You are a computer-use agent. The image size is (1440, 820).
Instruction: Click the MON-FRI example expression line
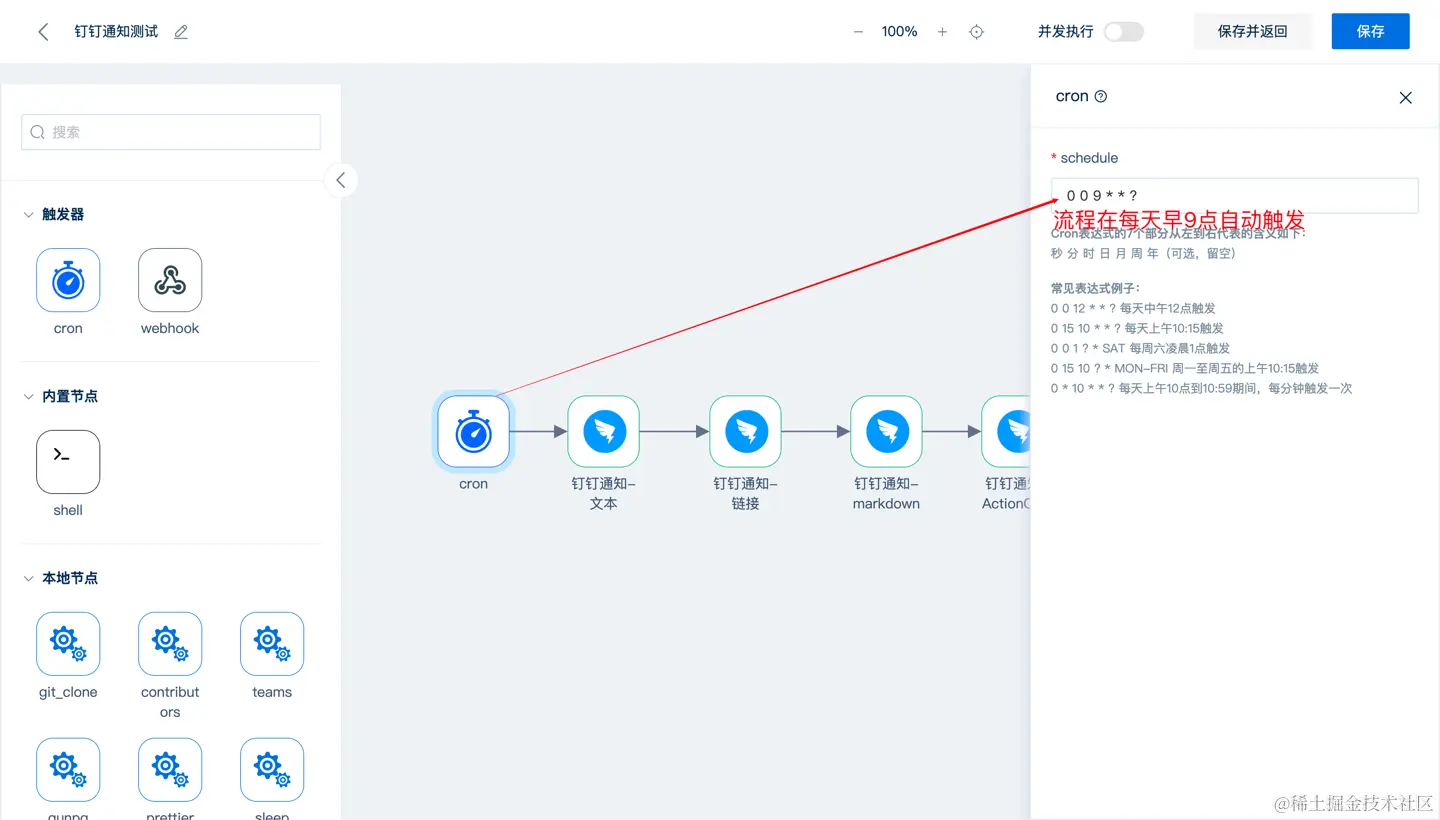1185,368
